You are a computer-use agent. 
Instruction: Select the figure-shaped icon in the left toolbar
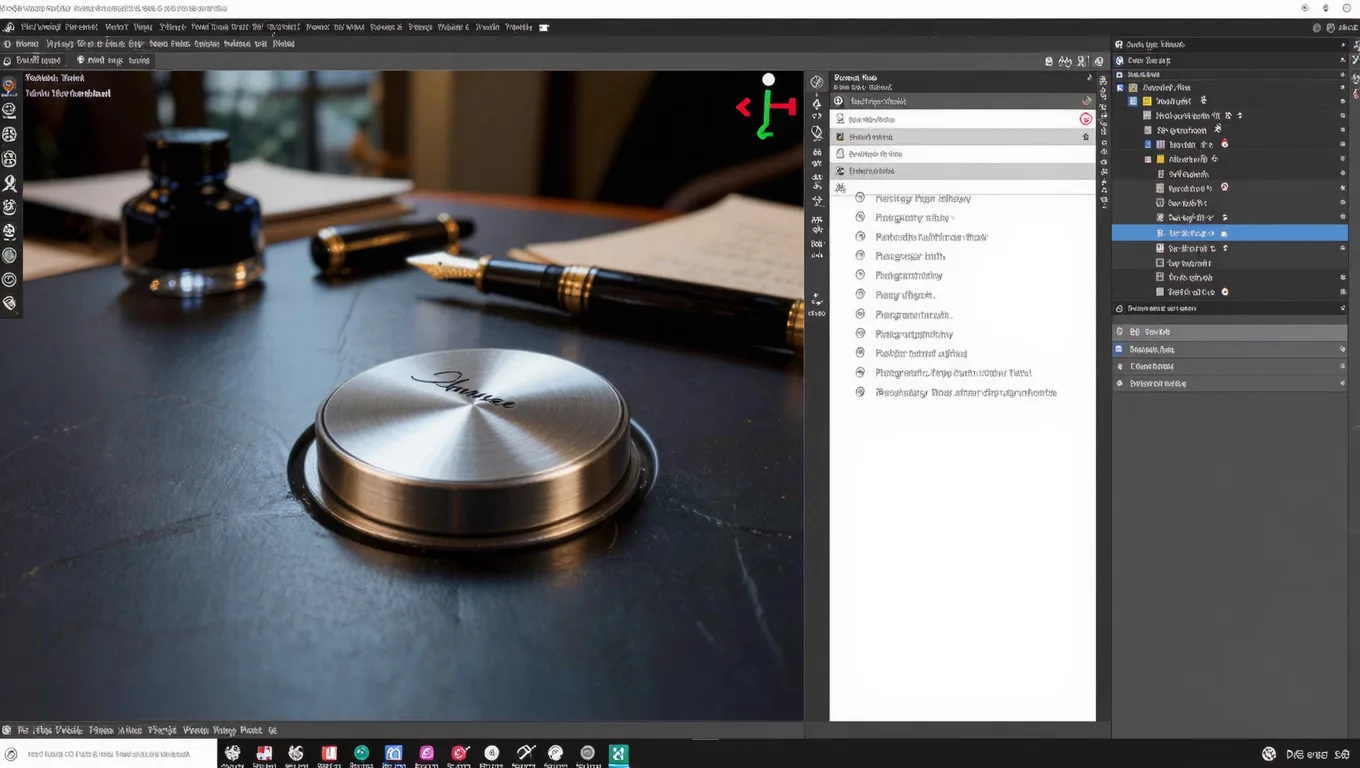[x=9, y=183]
